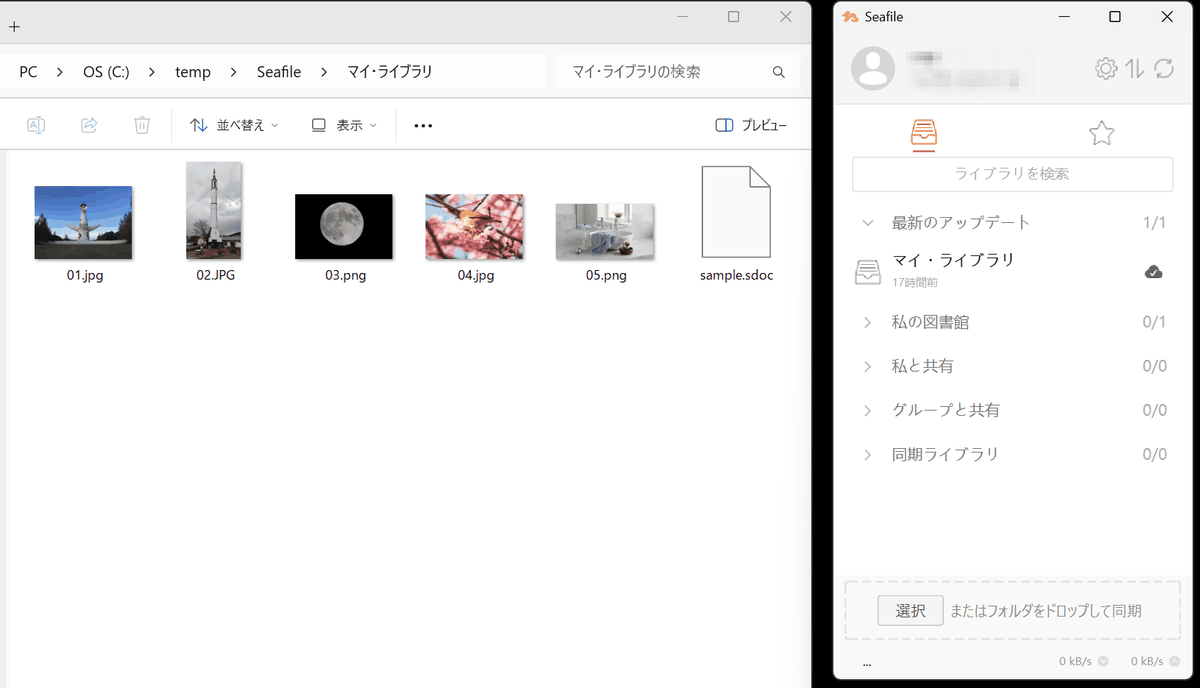Click the Seafile transfer arrows icon
The height and width of the screenshot is (688, 1200).
point(1135,68)
